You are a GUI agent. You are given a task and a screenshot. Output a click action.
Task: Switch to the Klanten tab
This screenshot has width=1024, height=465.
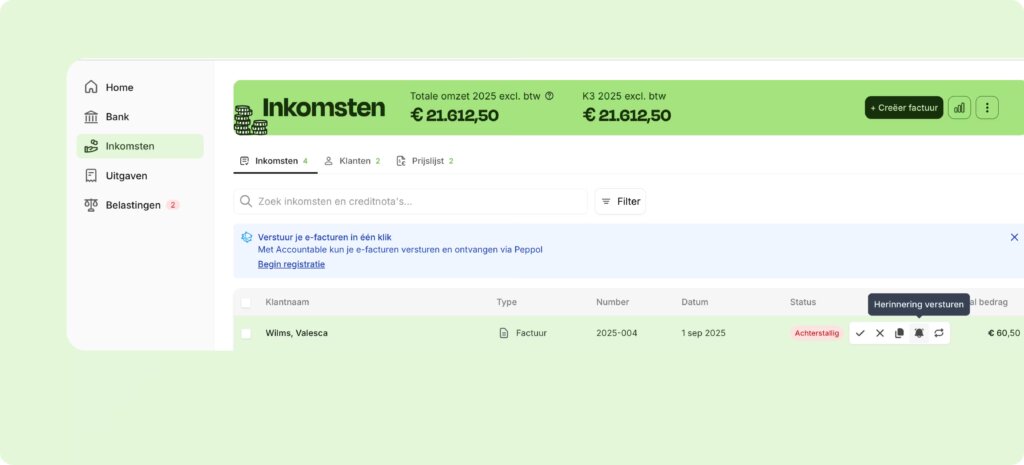click(x=352, y=160)
